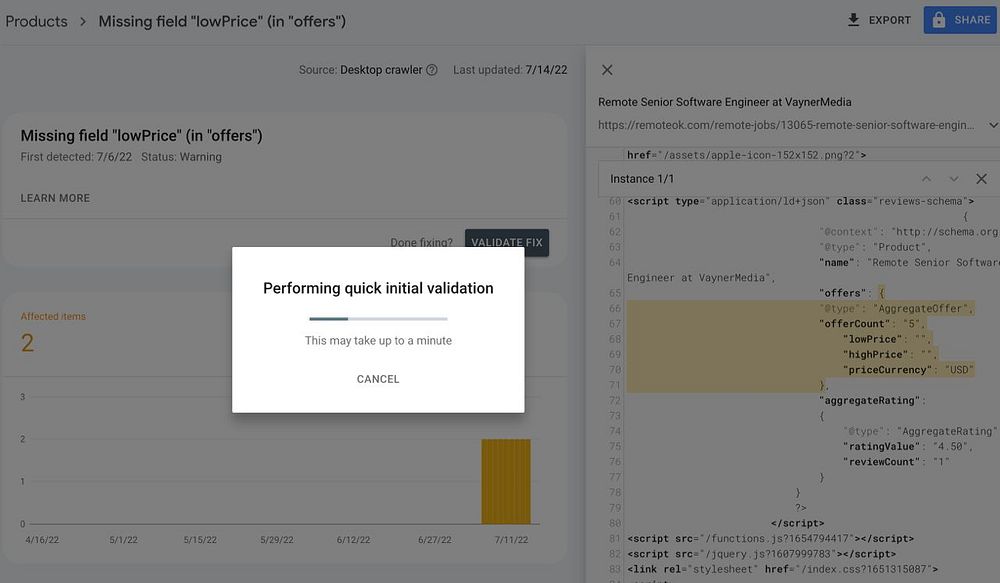Click the jquery.js script source line
Image resolution: width=1000 pixels, height=583 pixels.
(x=761, y=554)
